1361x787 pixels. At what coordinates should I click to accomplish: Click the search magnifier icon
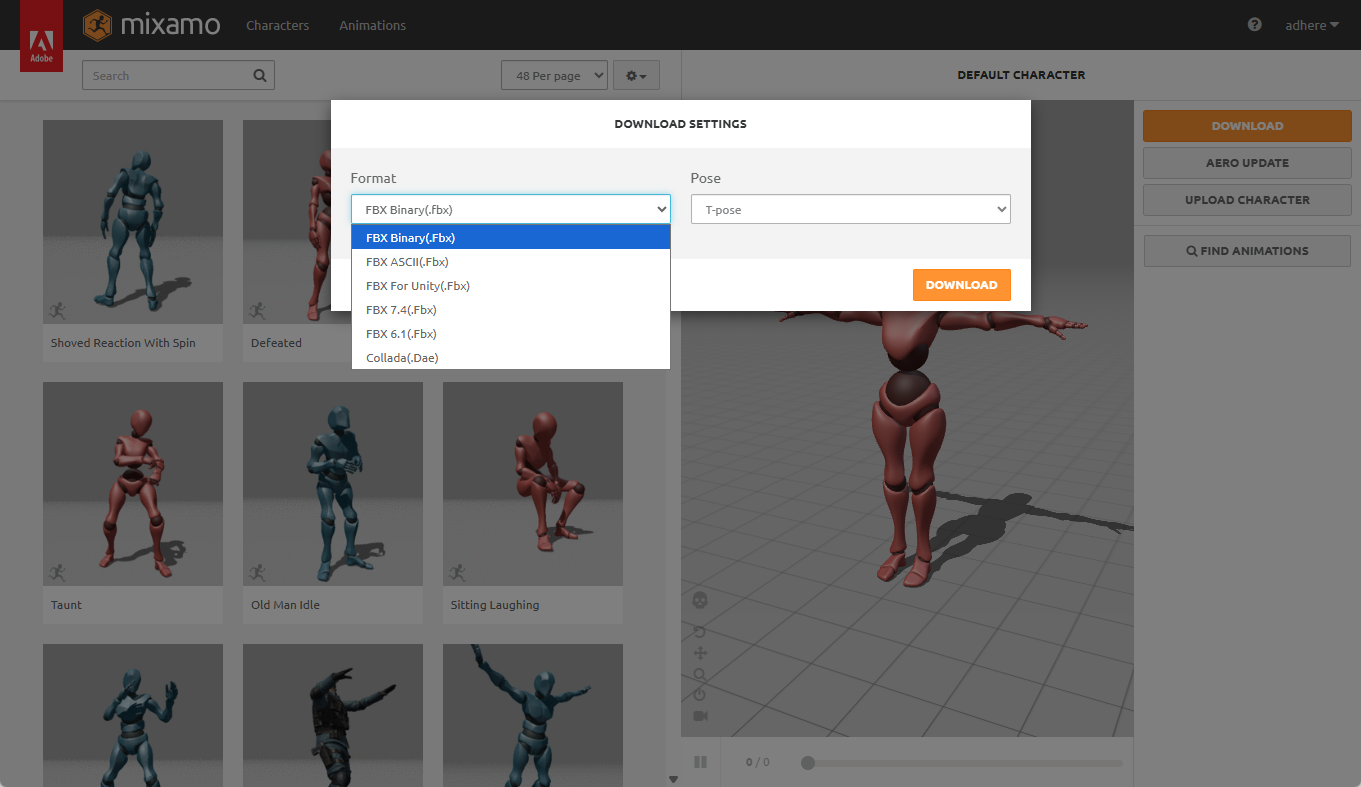(x=260, y=75)
